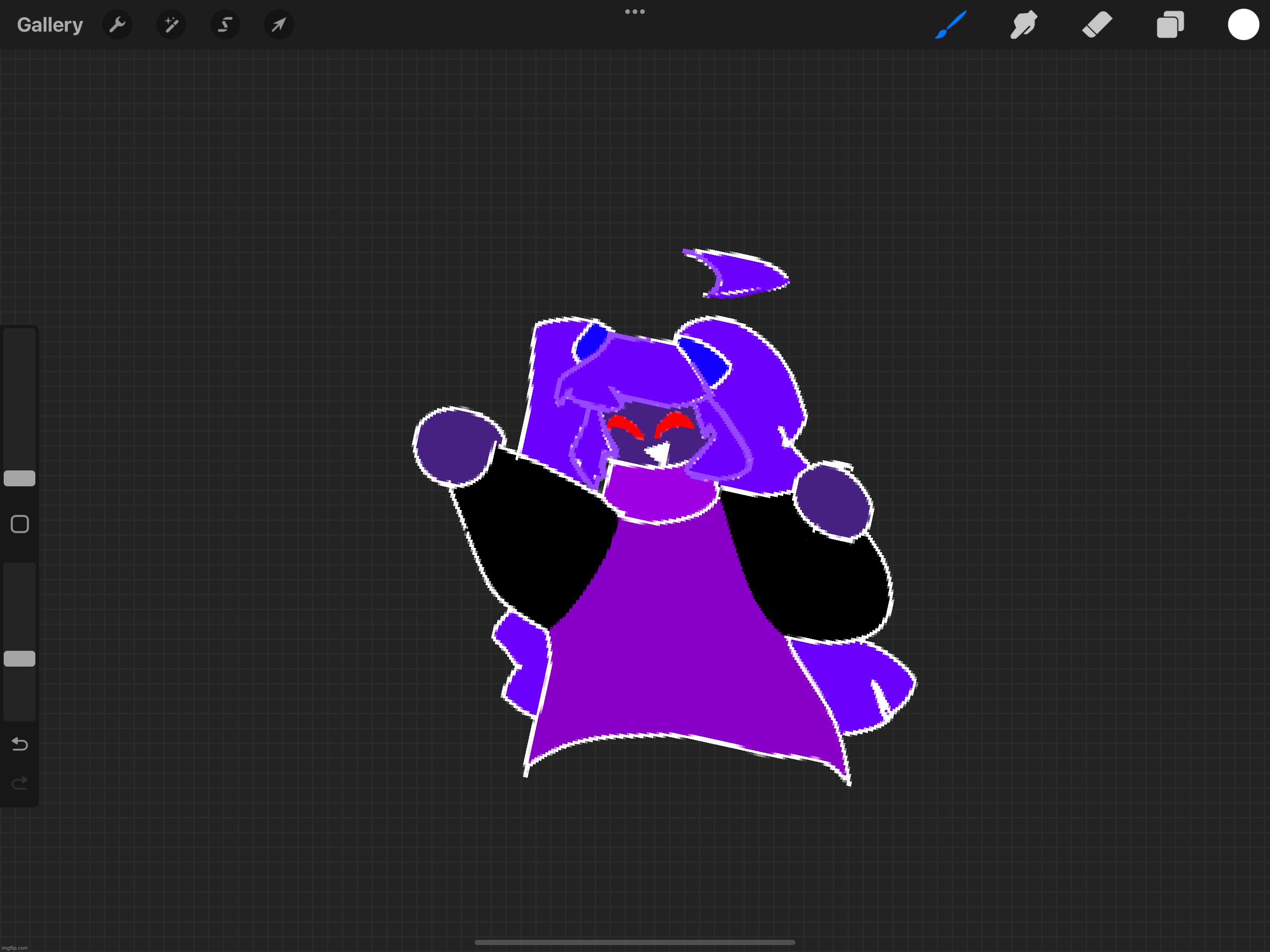This screenshot has height=952, width=1270.
Task: Undo the last stroke
Action: point(20,744)
